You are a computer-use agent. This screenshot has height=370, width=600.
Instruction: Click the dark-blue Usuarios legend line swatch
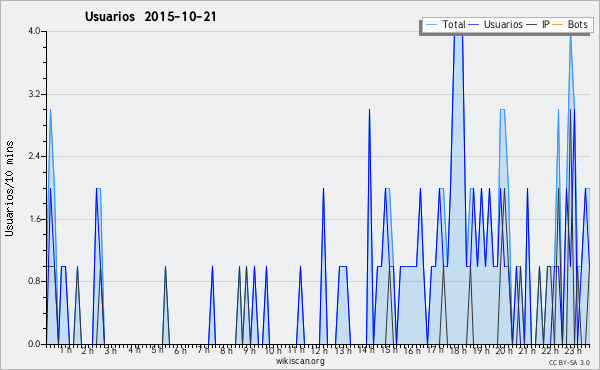coord(474,25)
